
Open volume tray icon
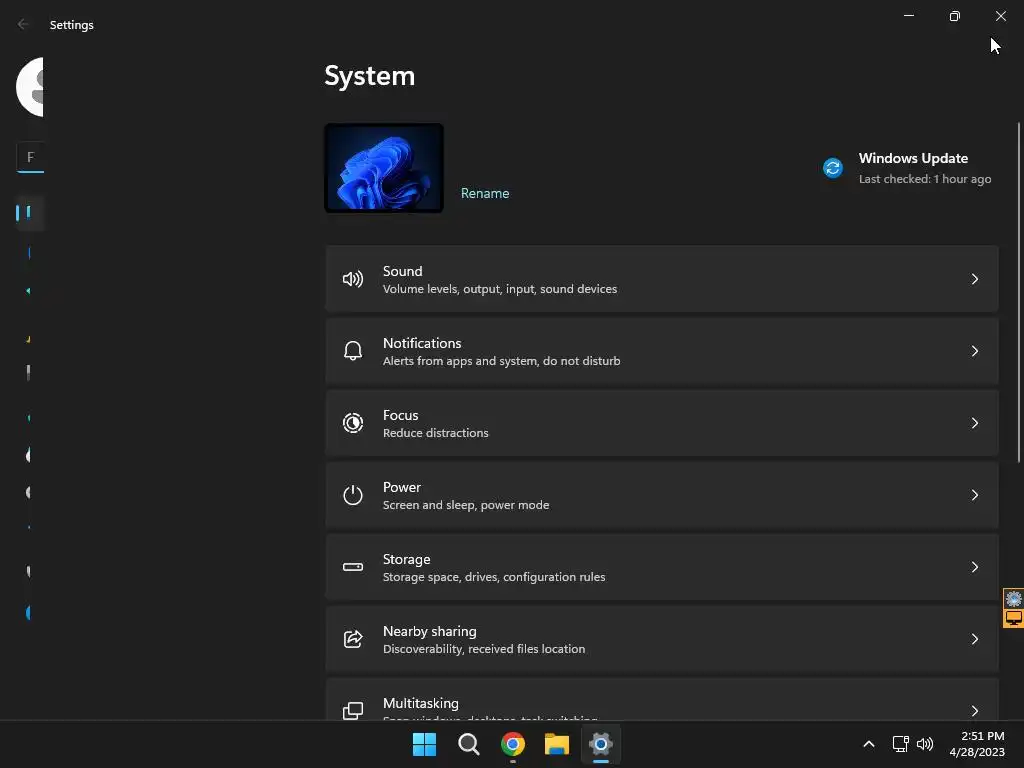(x=925, y=744)
